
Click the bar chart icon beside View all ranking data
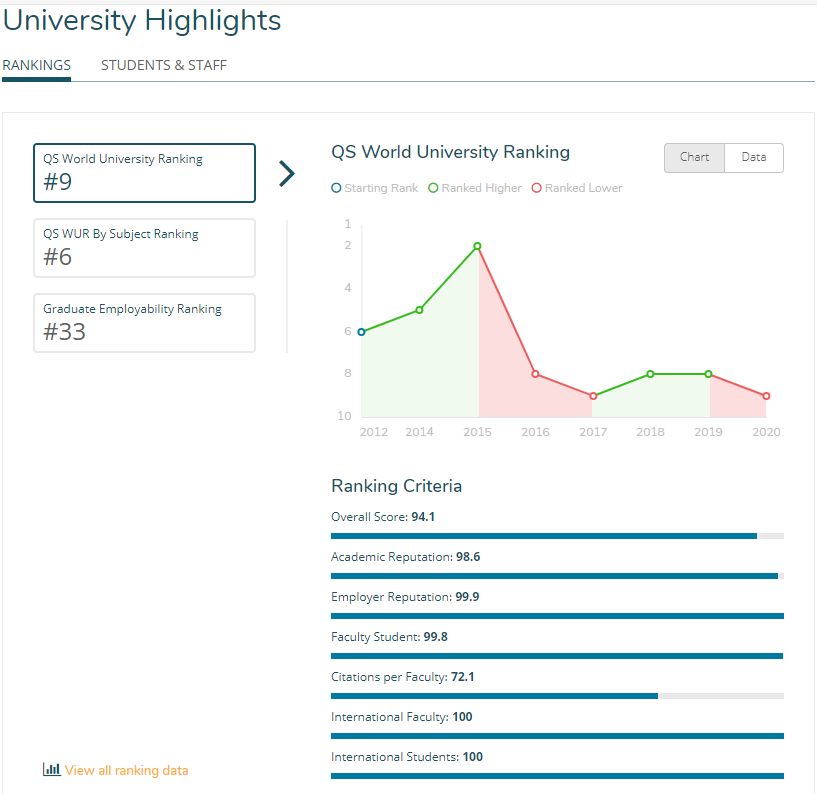point(52,769)
